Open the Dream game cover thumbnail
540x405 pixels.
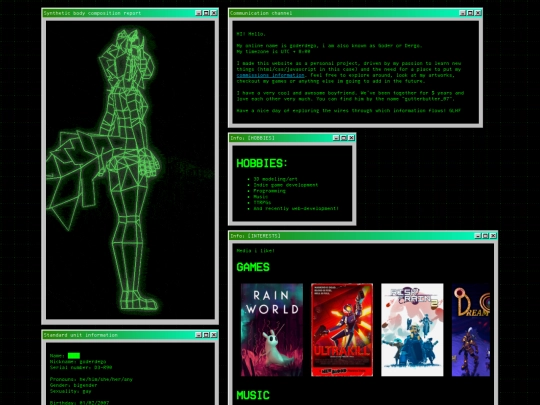[471, 330]
